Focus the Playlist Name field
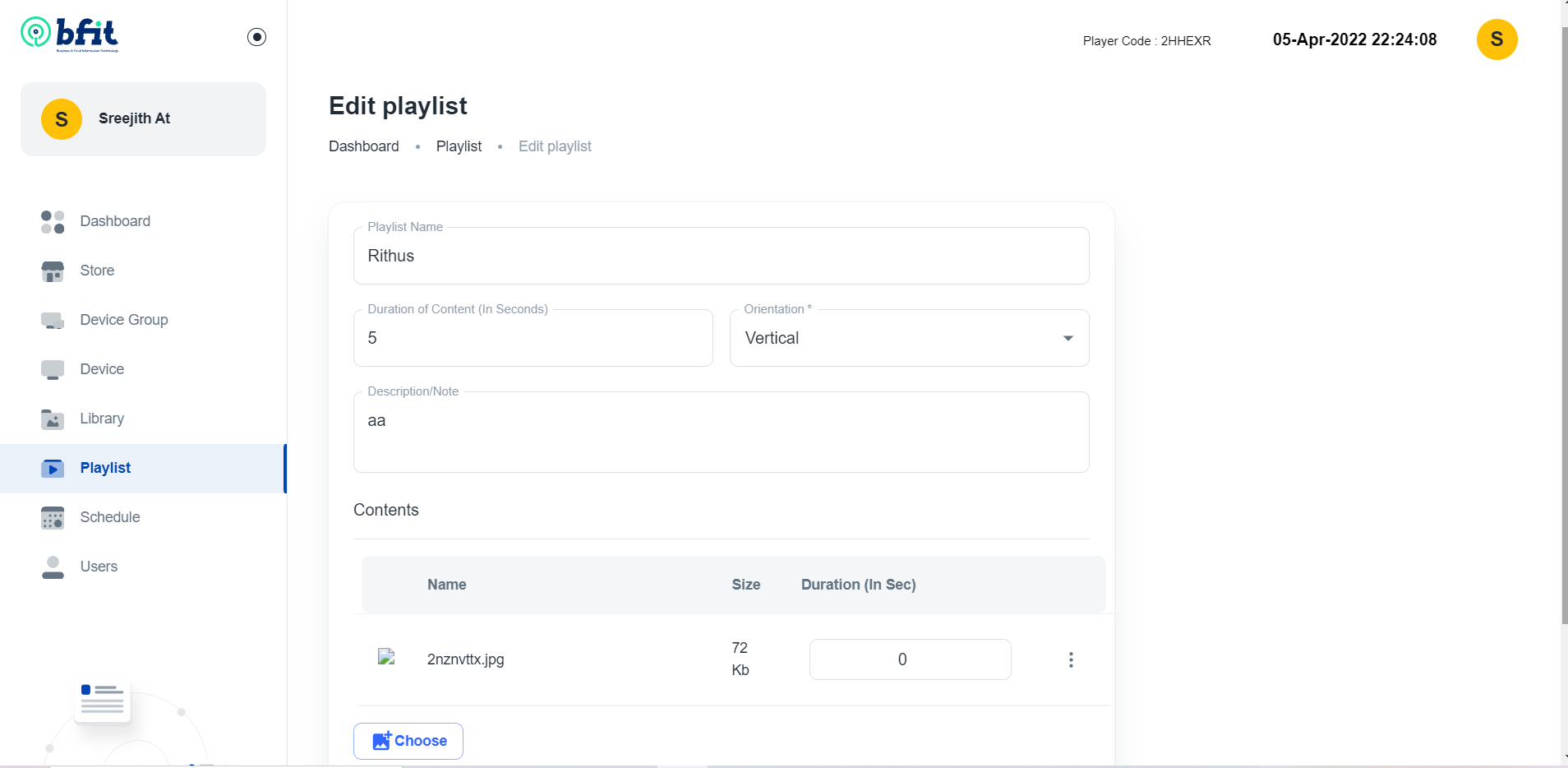This screenshot has height=768, width=1568. click(x=722, y=256)
